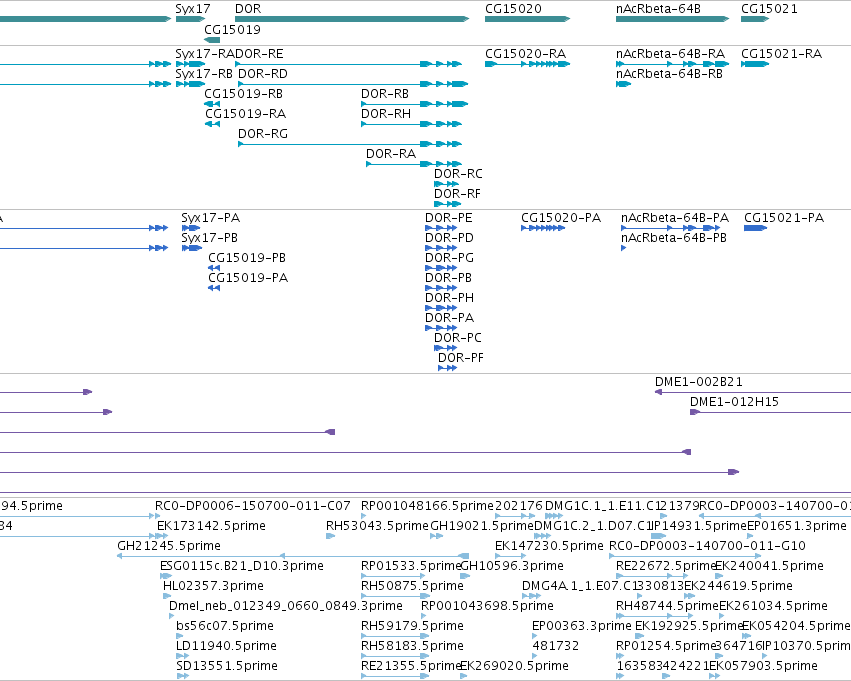Click the CG15021 gene label
851x681 pixels.
(769, 9)
